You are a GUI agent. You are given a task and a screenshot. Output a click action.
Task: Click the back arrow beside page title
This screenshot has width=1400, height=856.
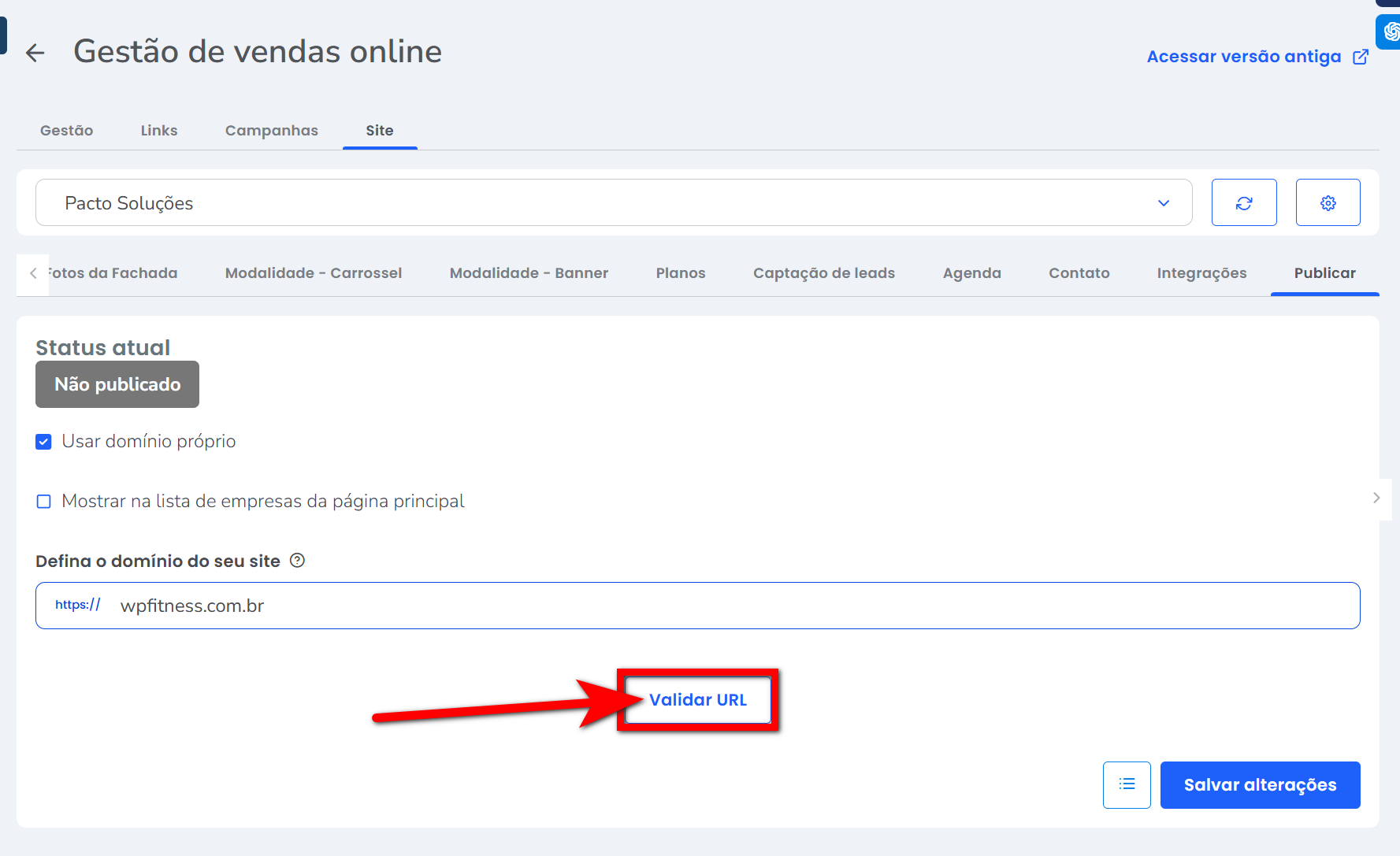pos(35,53)
